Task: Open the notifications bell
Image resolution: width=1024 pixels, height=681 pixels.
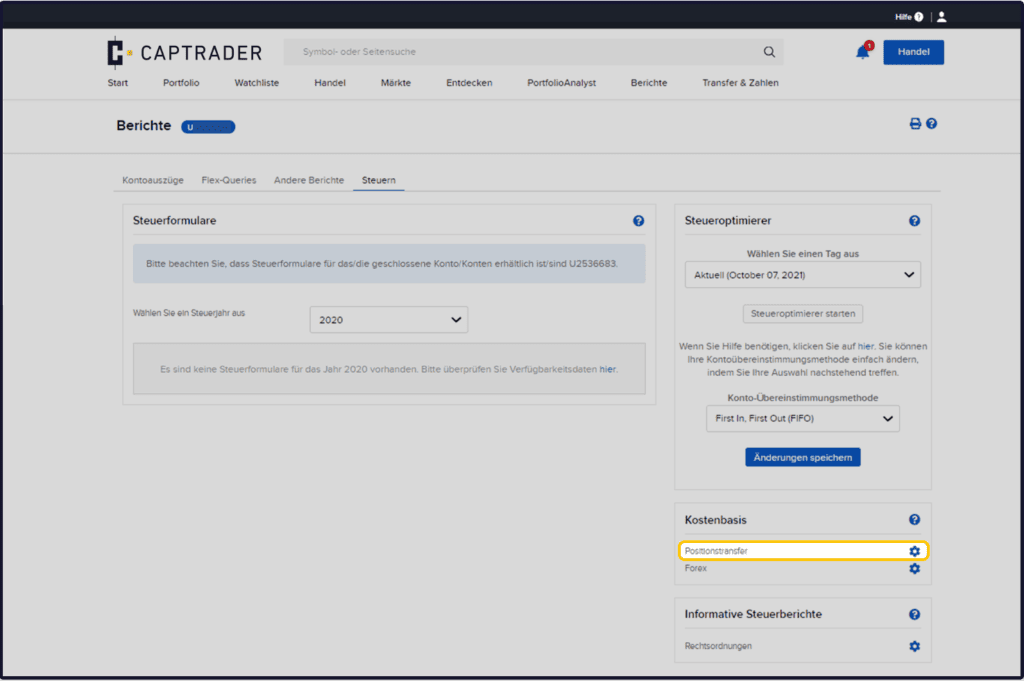Action: 863,52
